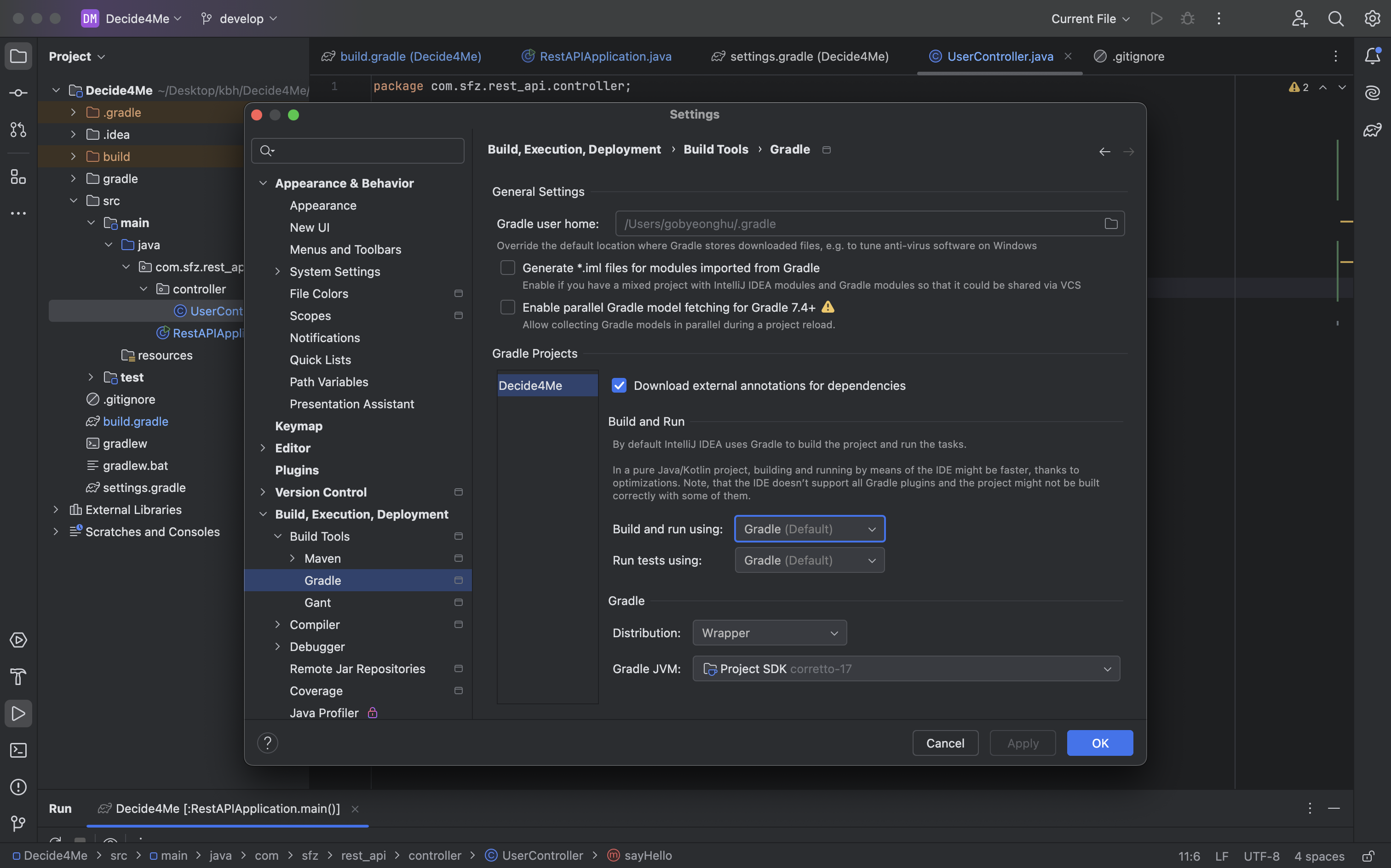Collapse Appearance & Behavior settings group
The image size is (1391, 868).
click(263, 183)
